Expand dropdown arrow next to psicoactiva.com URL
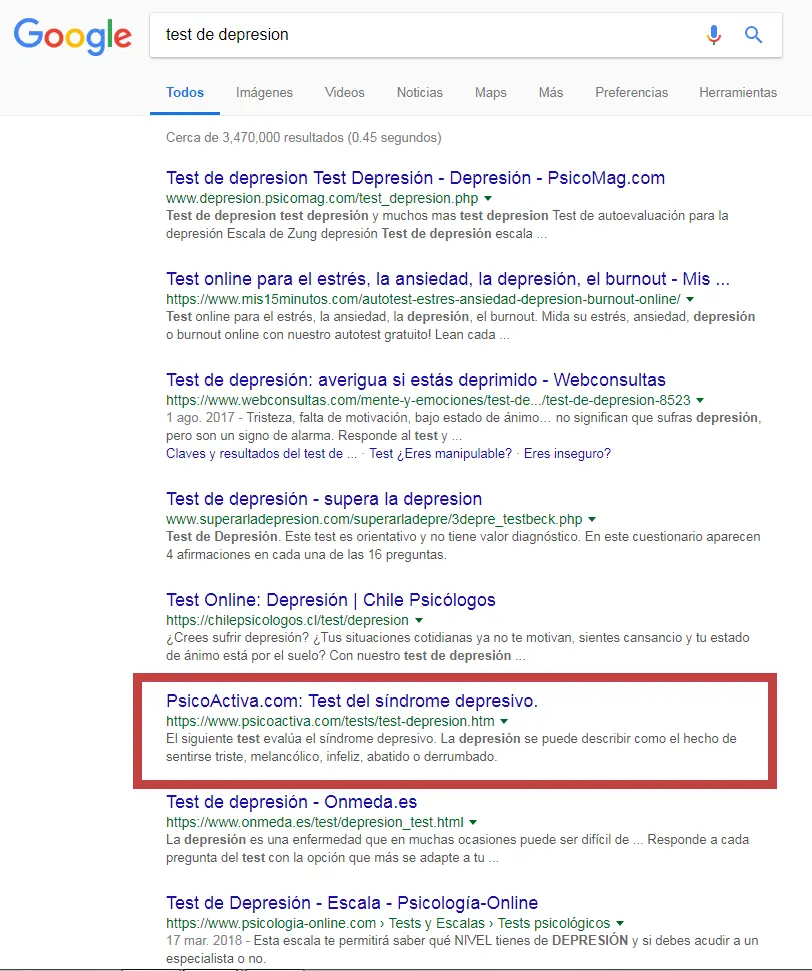This screenshot has width=812, height=971. point(504,721)
